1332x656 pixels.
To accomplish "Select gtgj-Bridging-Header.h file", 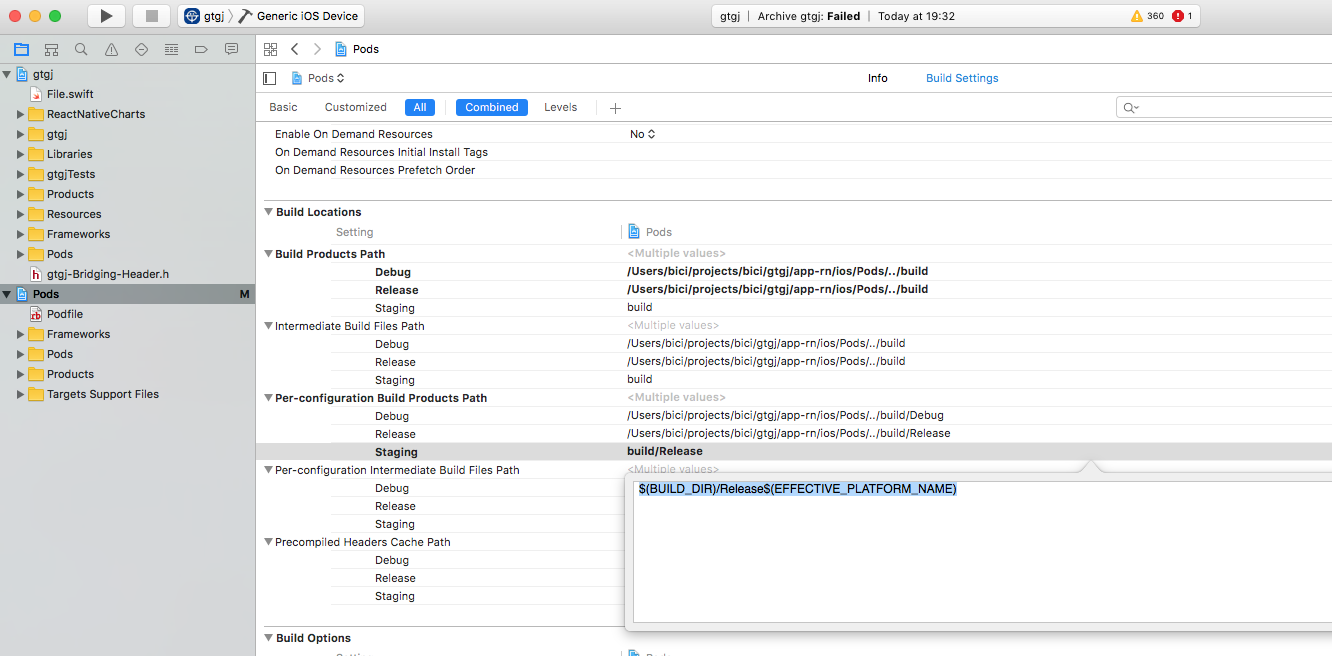I will 108,274.
